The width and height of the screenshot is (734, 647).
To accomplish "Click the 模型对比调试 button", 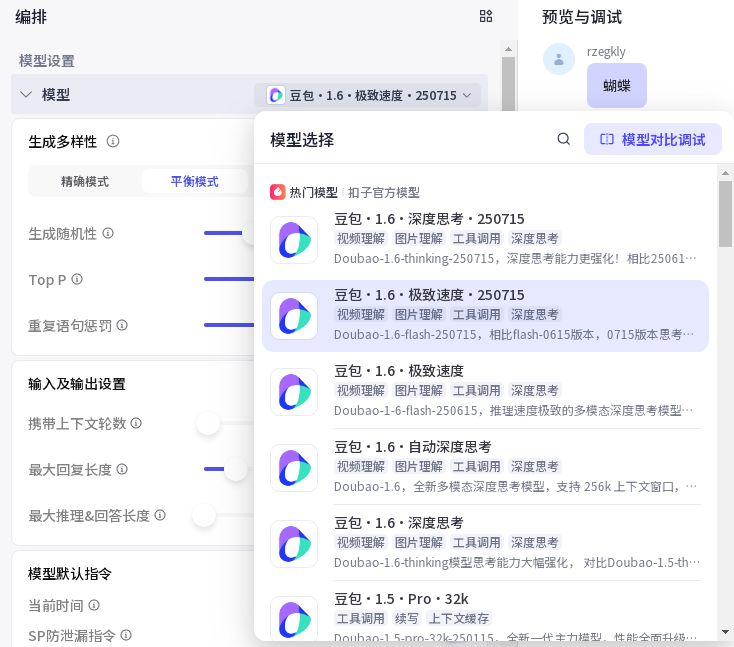I will (652, 139).
